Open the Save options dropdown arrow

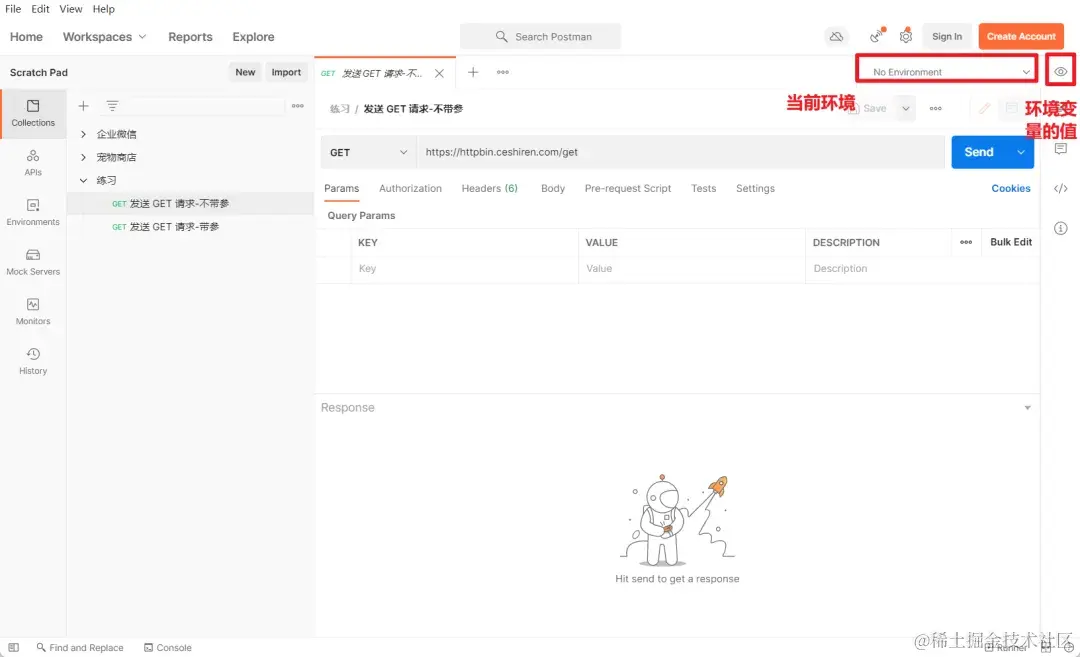click(x=906, y=108)
